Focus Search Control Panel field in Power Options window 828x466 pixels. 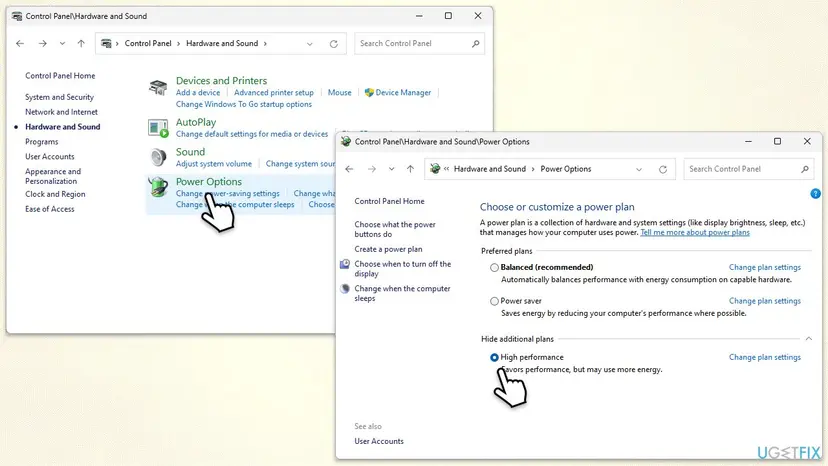tap(748, 169)
